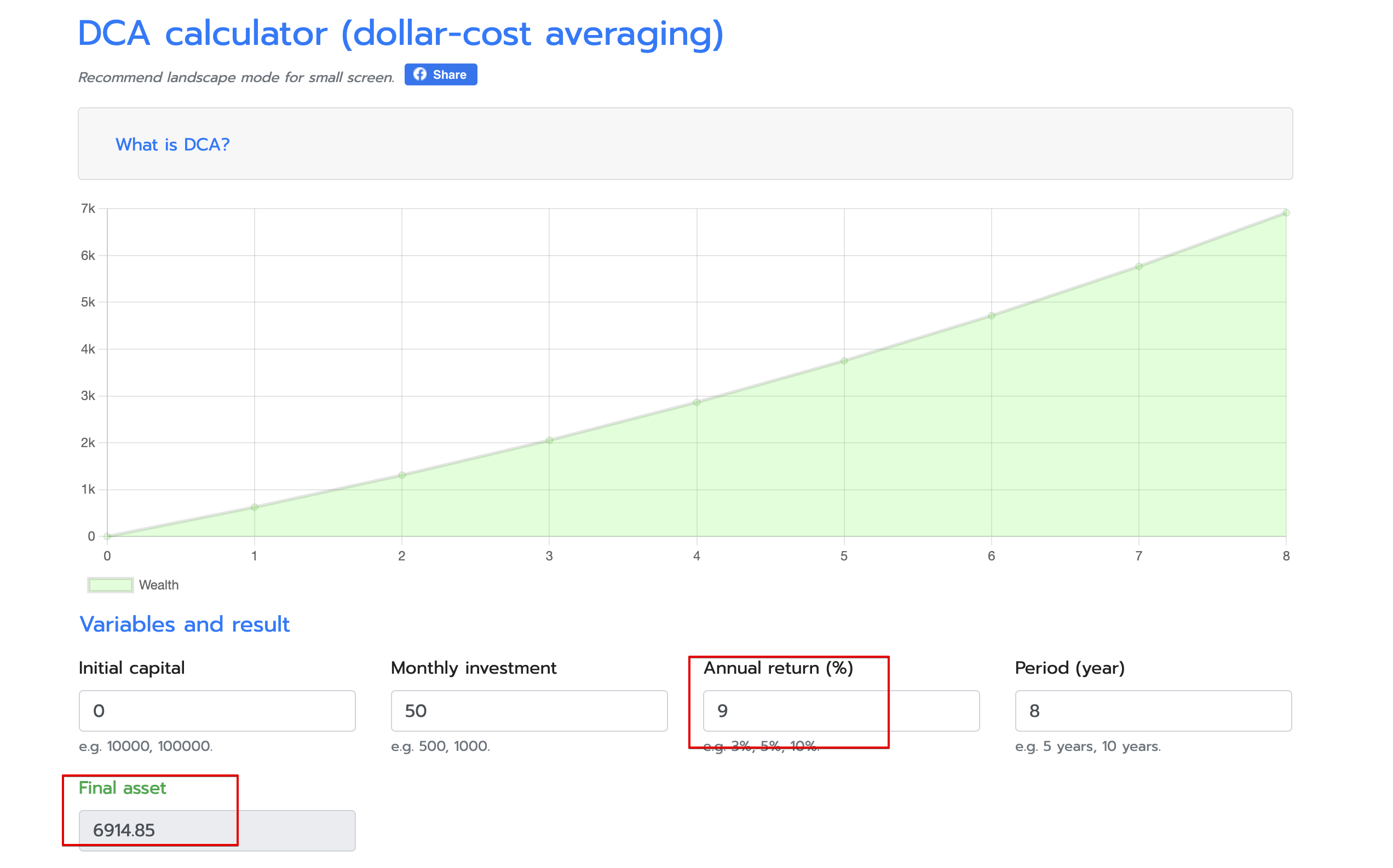Toggle the Wealth legend color box

click(110, 585)
